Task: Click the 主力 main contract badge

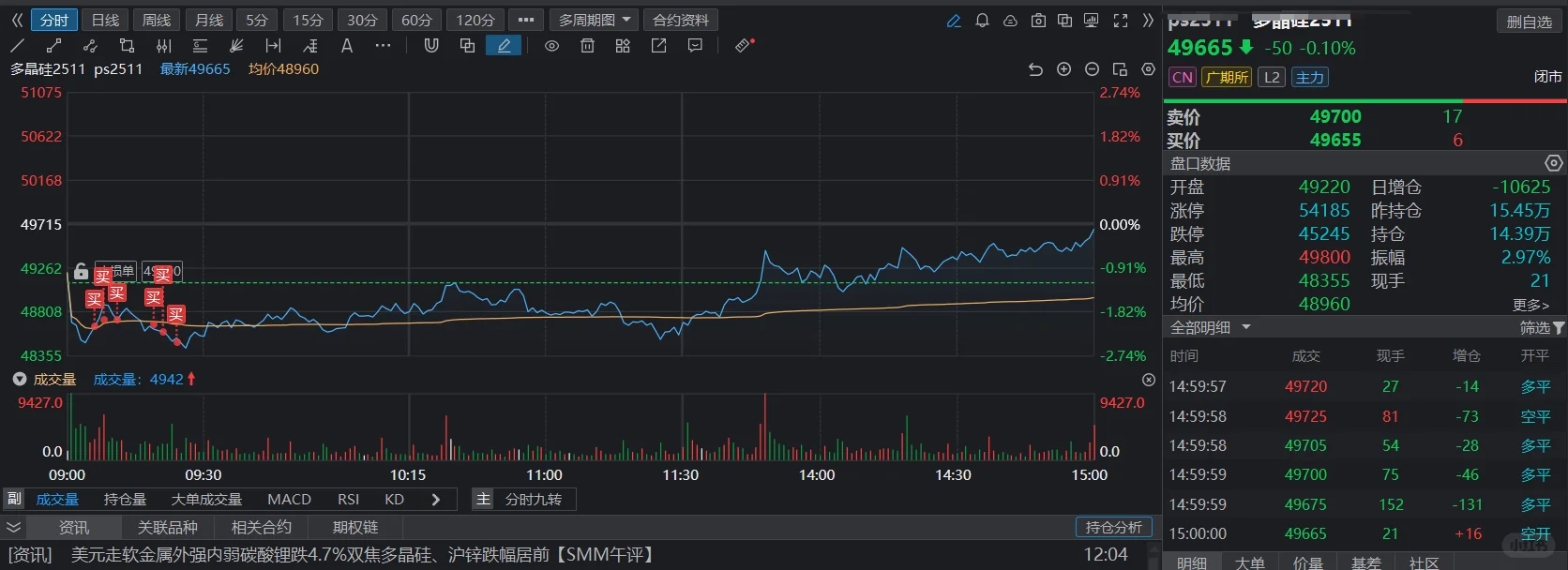Action: coord(1309,77)
